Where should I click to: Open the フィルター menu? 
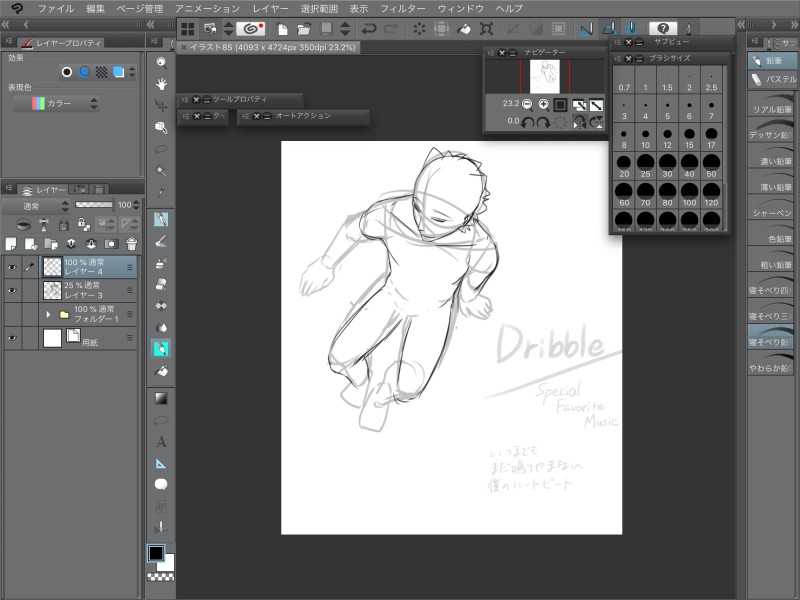click(402, 8)
